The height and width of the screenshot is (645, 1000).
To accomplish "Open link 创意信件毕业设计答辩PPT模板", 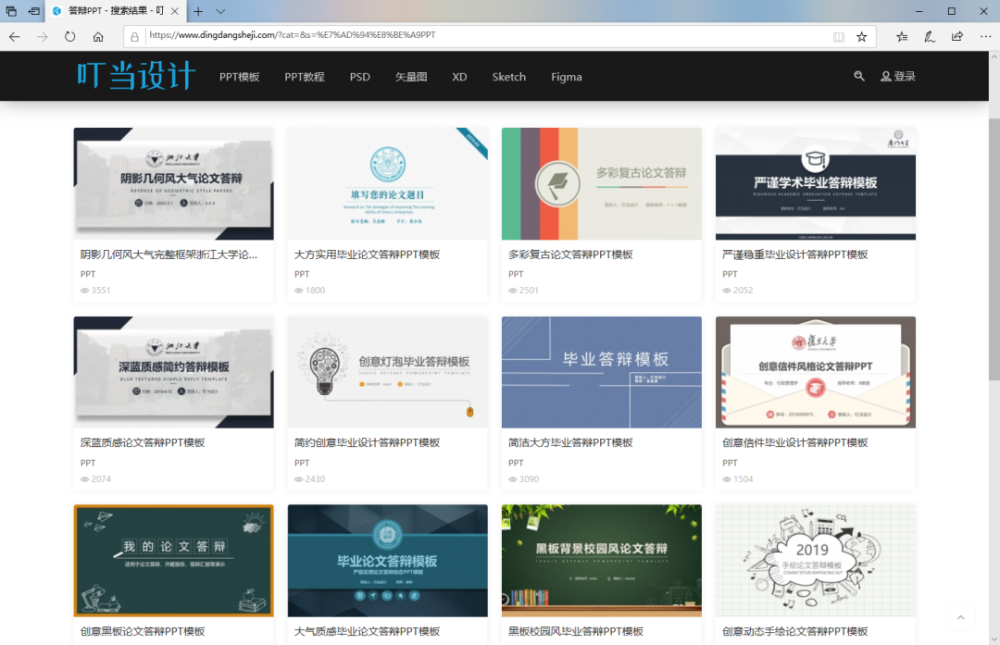I will [x=795, y=443].
